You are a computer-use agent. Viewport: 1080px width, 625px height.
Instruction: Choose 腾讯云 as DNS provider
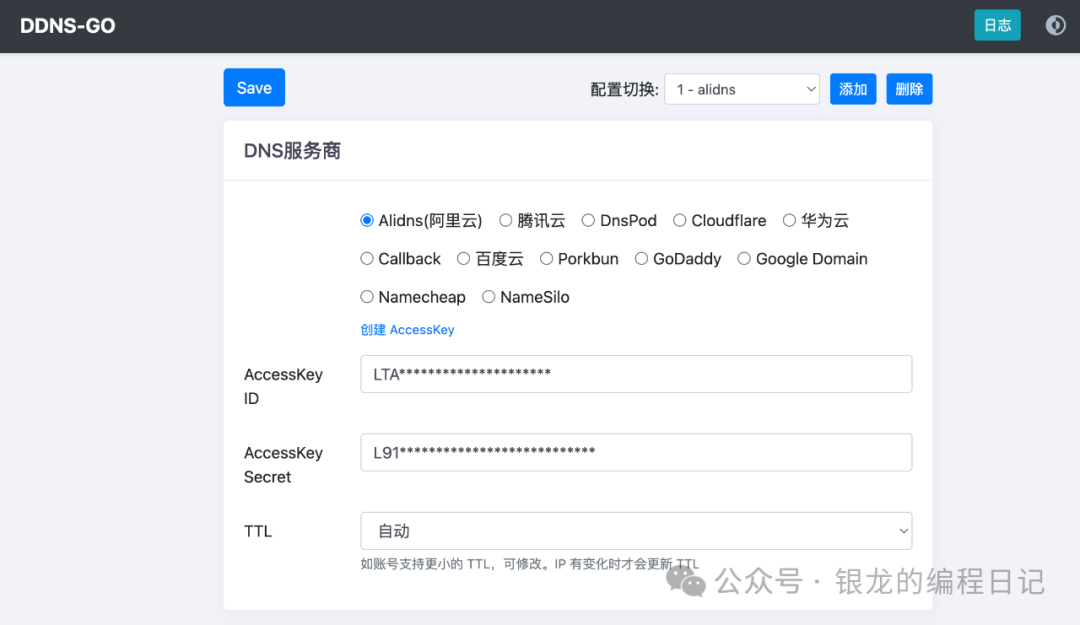[506, 220]
